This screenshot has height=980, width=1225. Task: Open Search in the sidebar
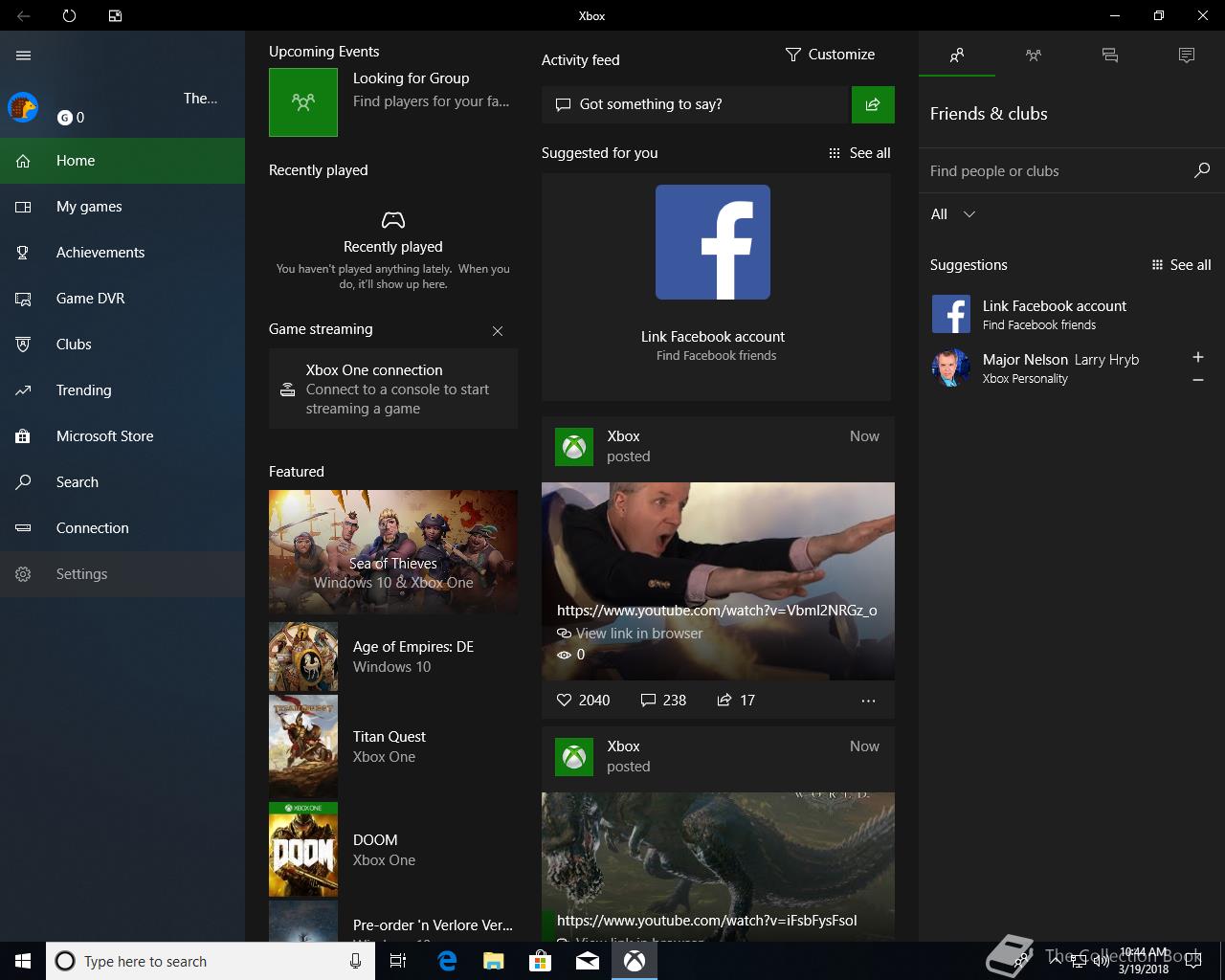122,482
